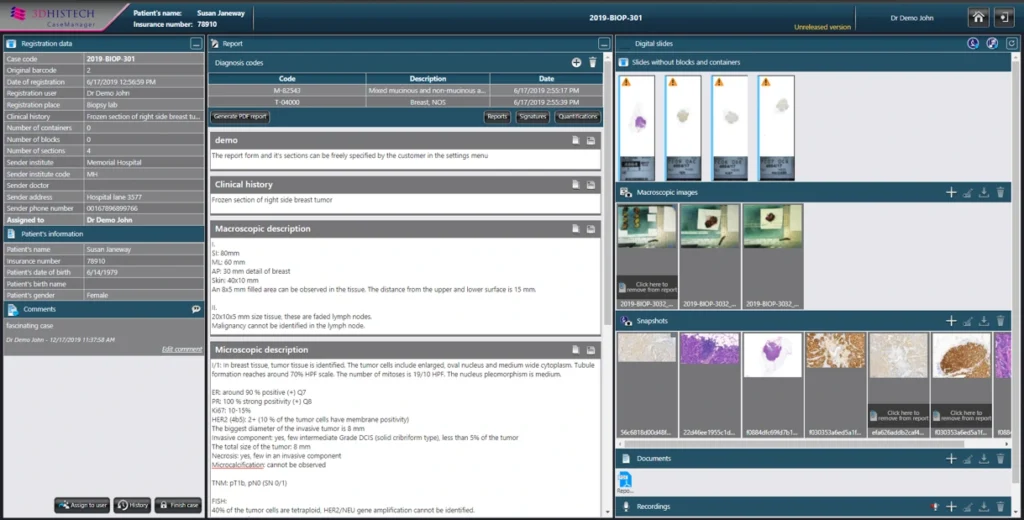Start a new voice recording

coord(935,506)
